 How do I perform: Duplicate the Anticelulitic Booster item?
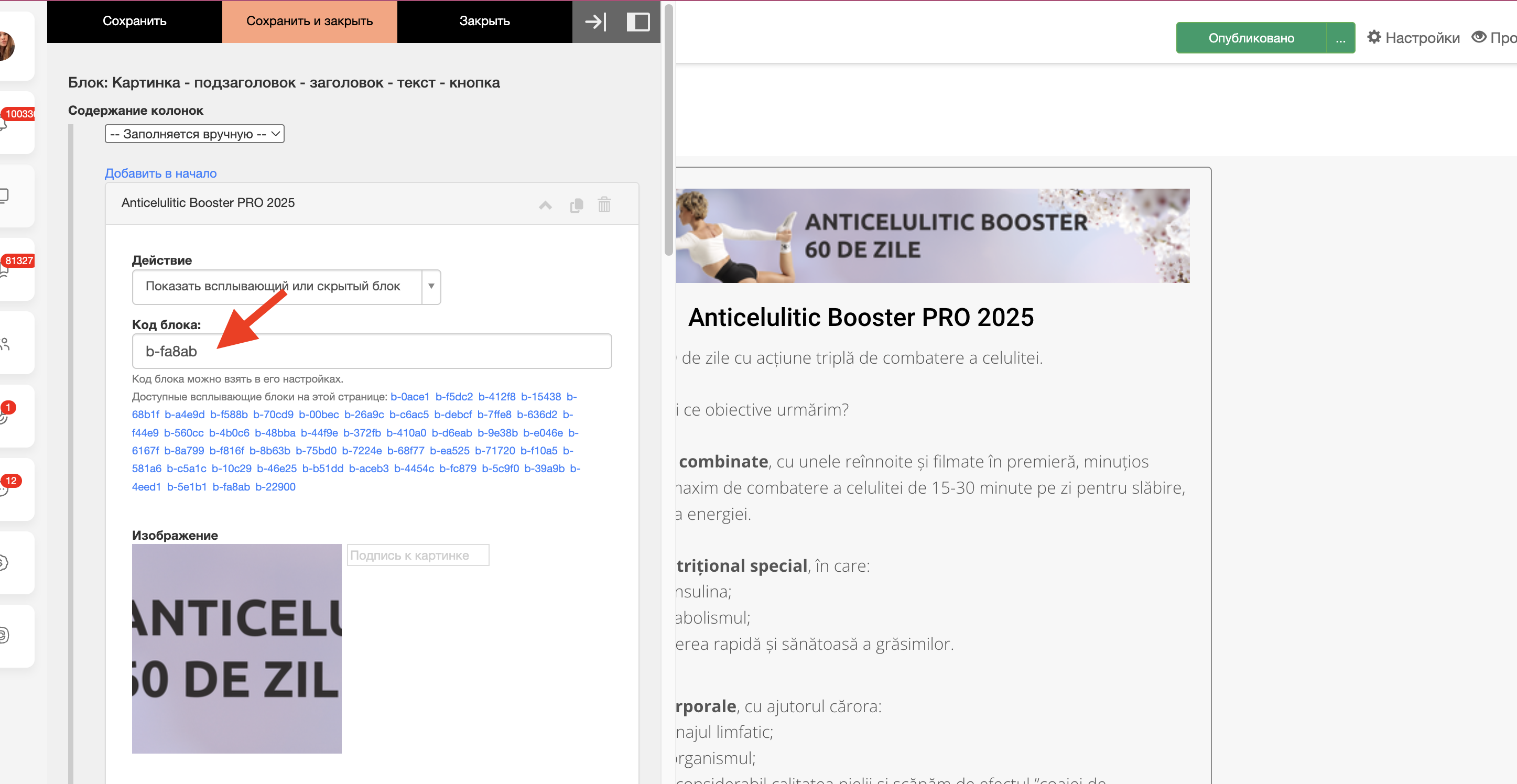577,204
